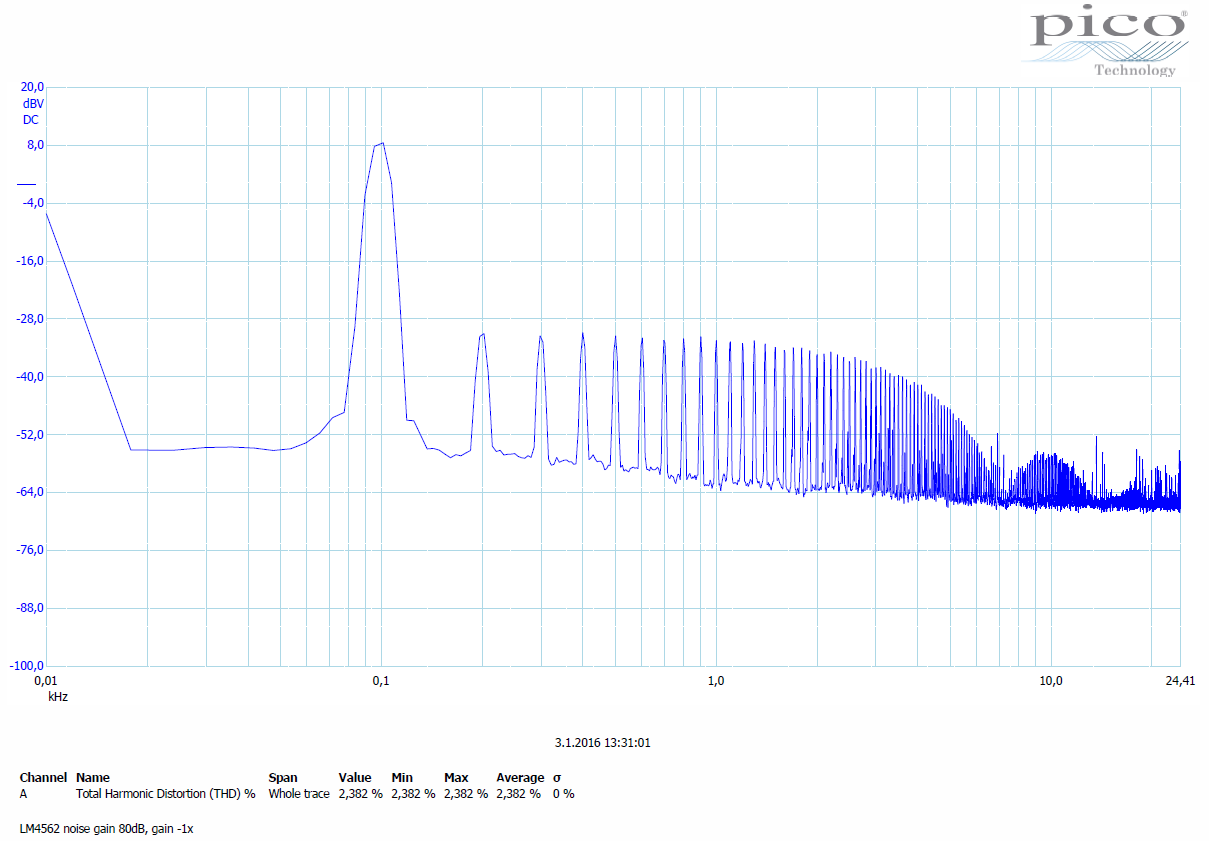The height and width of the screenshot is (841, 1209).
Task: Click the 'kHz' frequency unit label
Action: [58, 696]
